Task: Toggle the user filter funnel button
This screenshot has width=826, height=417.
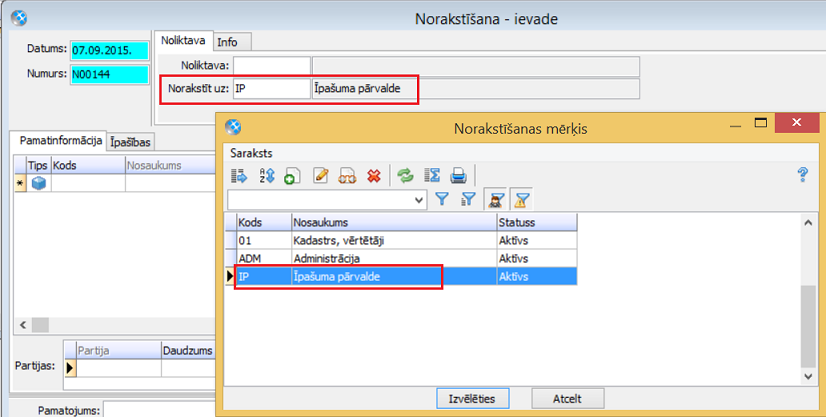Action: [x=495, y=200]
